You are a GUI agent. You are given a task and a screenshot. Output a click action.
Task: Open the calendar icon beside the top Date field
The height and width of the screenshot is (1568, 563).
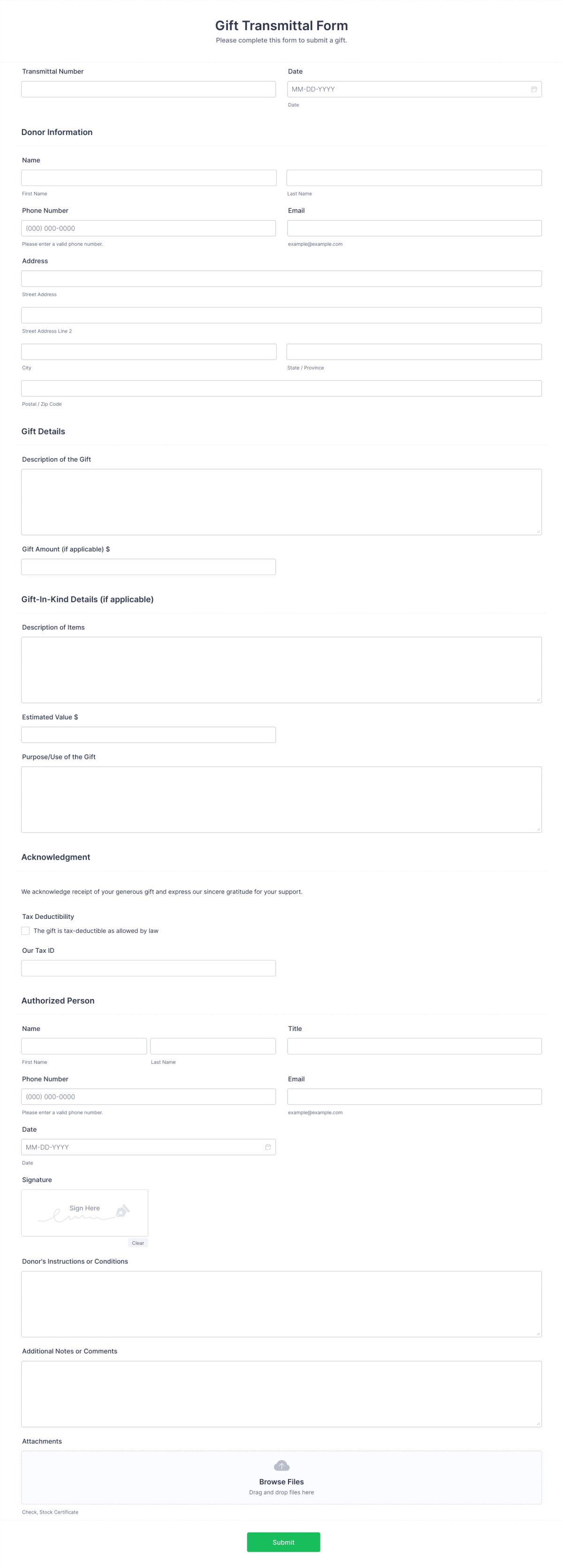tap(534, 89)
